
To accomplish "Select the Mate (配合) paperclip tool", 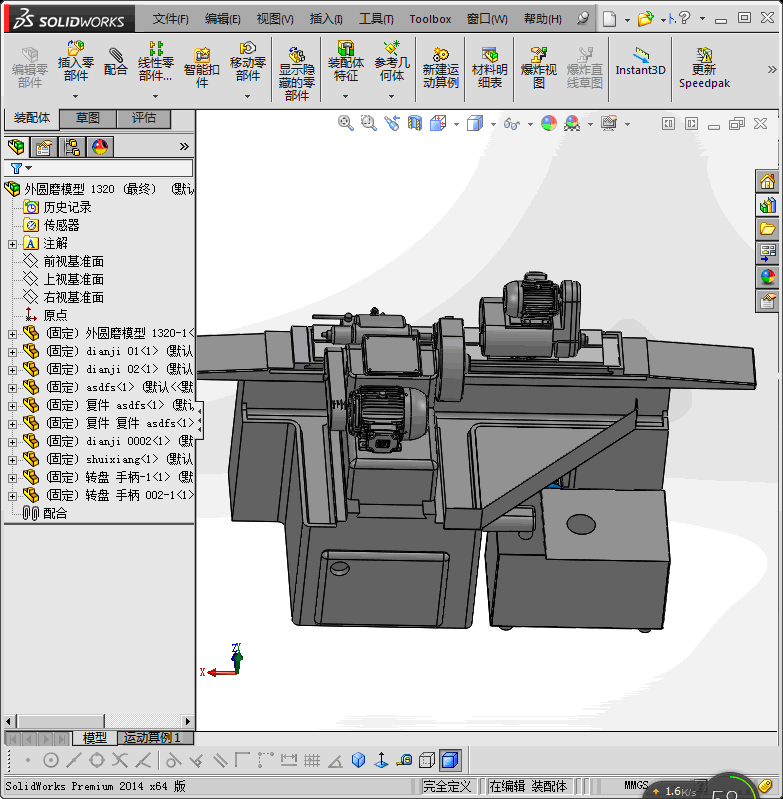I will [x=116, y=62].
